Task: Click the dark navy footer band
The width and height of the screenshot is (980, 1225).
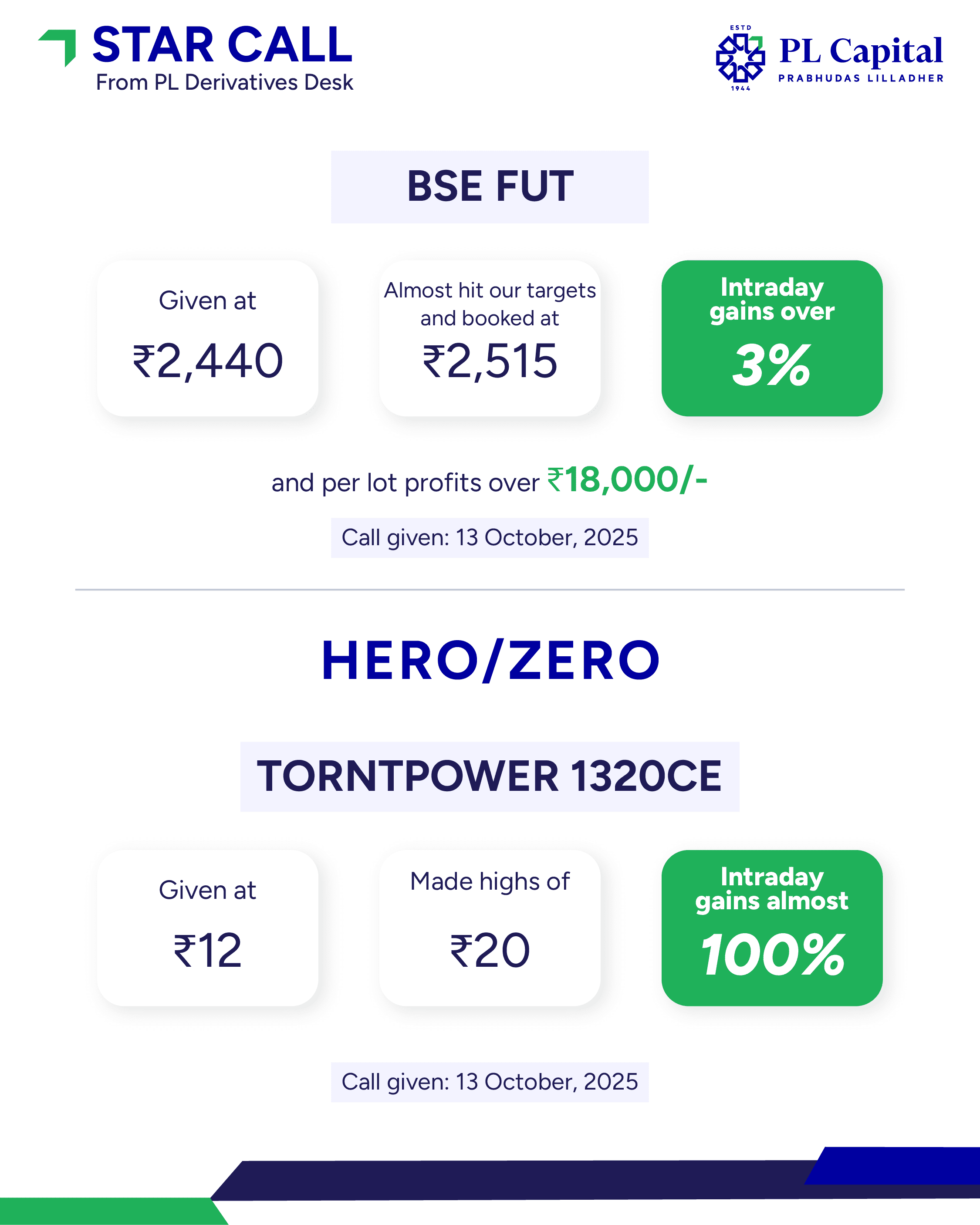Action: tap(512, 1180)
